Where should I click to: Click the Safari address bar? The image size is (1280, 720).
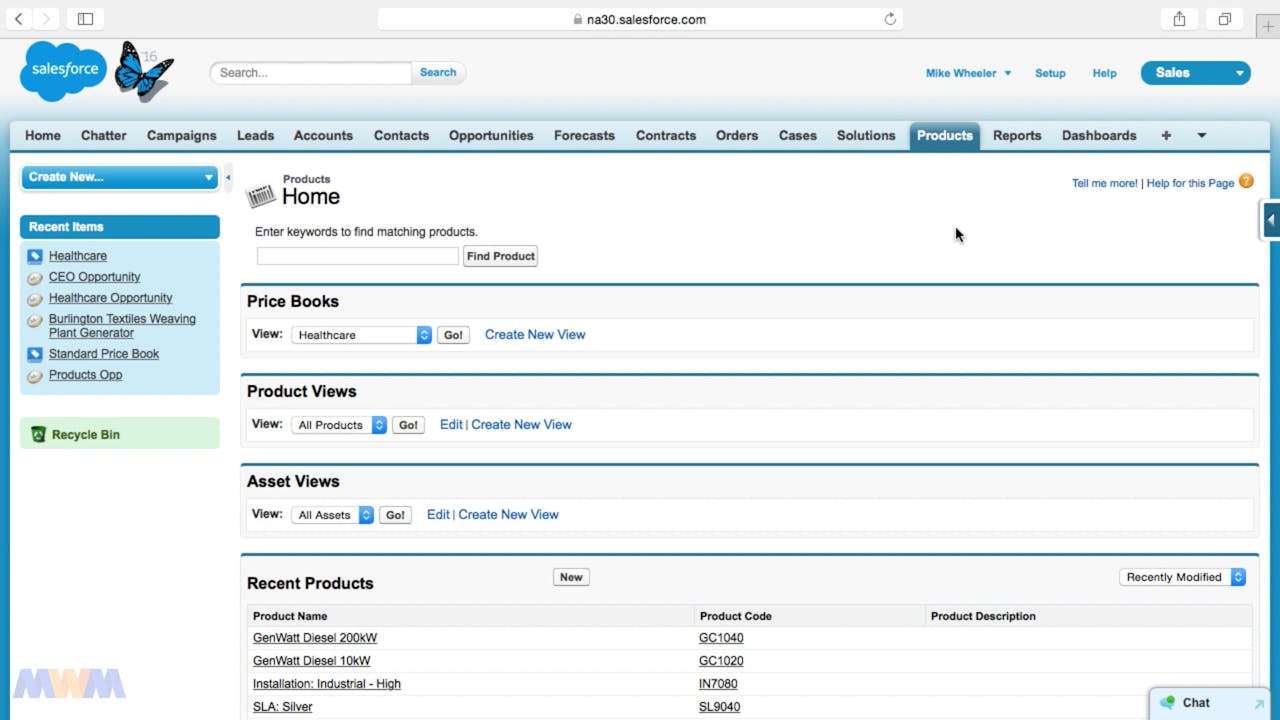[x=640, y=19]
